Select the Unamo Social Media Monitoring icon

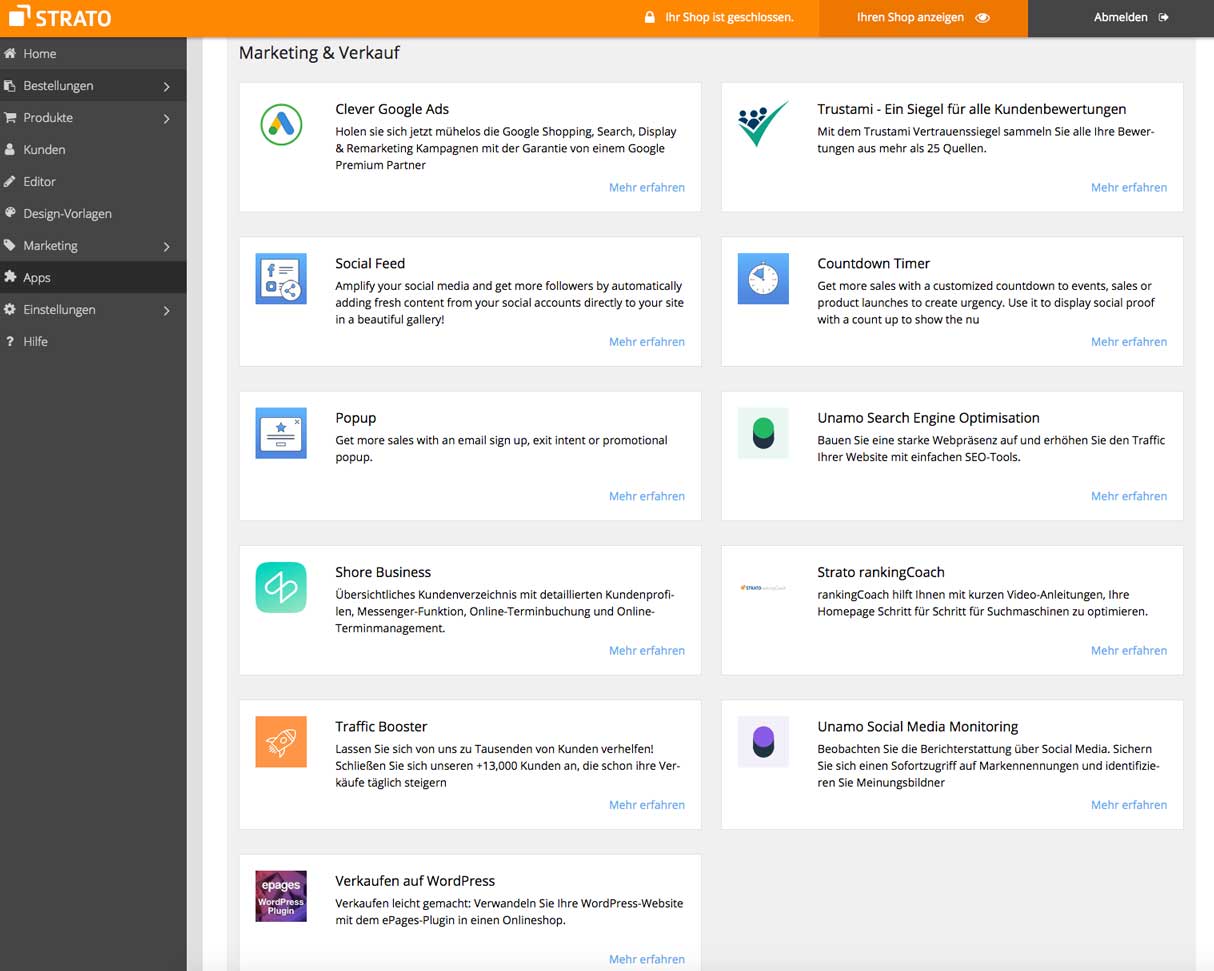763,742
